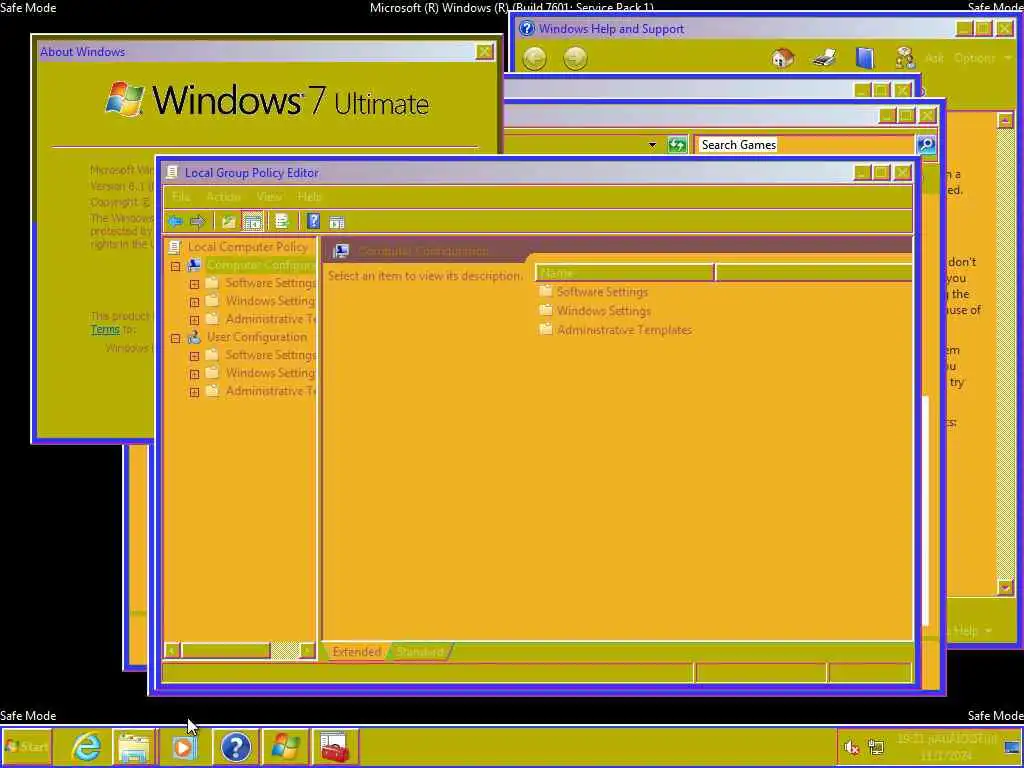Collapse the User Configuration tree node
Screen dimensions: 1024x768
click(x=175, y=338)
